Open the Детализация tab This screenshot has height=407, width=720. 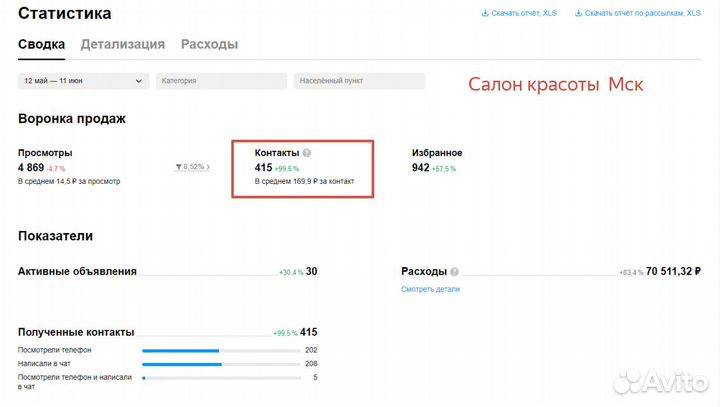pos(123,45)
